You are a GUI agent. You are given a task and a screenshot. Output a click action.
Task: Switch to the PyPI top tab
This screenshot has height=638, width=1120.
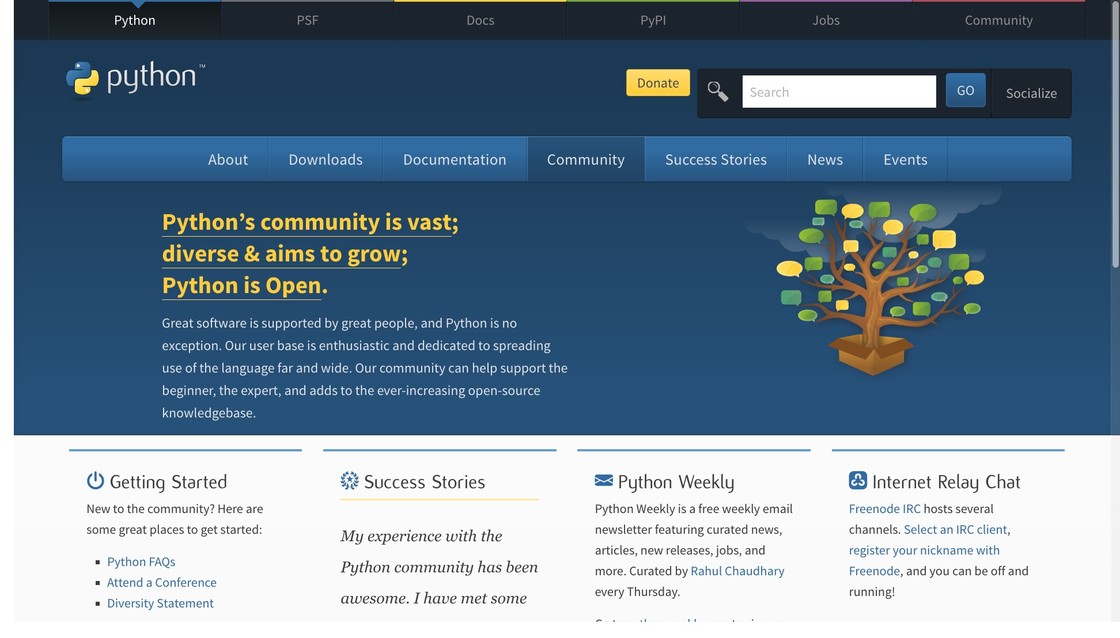[x=652, y=20]
